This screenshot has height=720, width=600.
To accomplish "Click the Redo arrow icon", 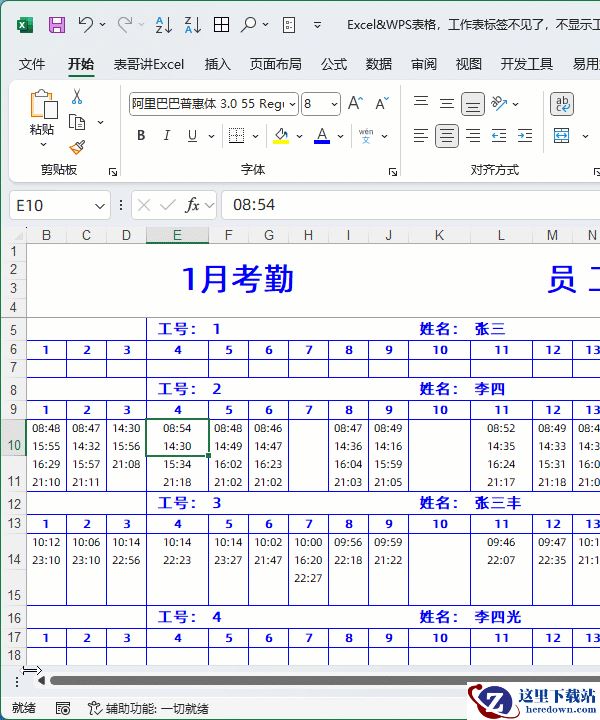I will pos(125,24).
